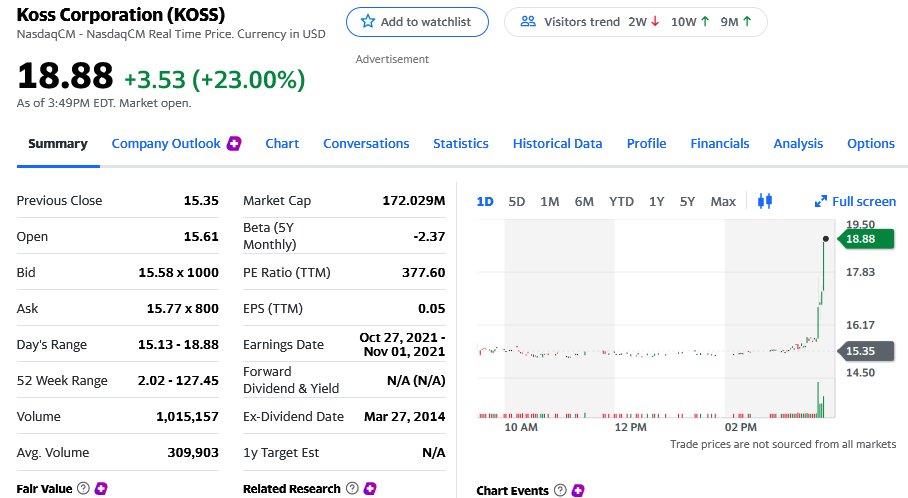
Task: Click the visitors trend people icon
Action: 528,21
